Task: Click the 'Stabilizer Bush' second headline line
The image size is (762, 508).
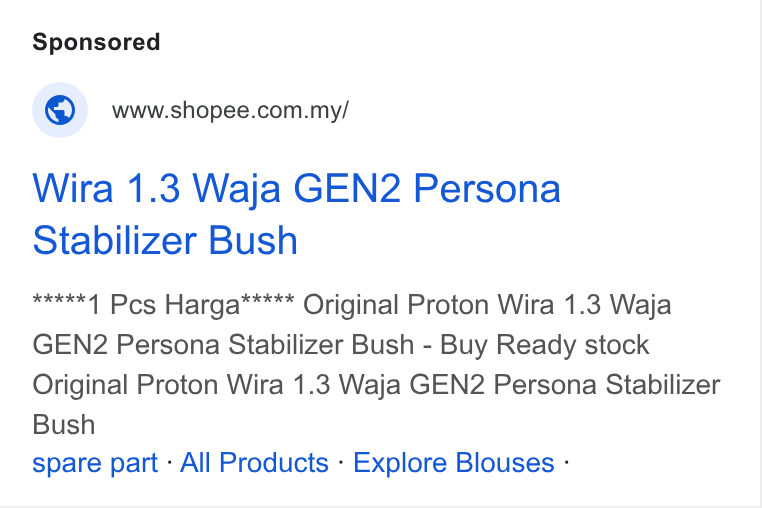Action: [x=165, y=240]
